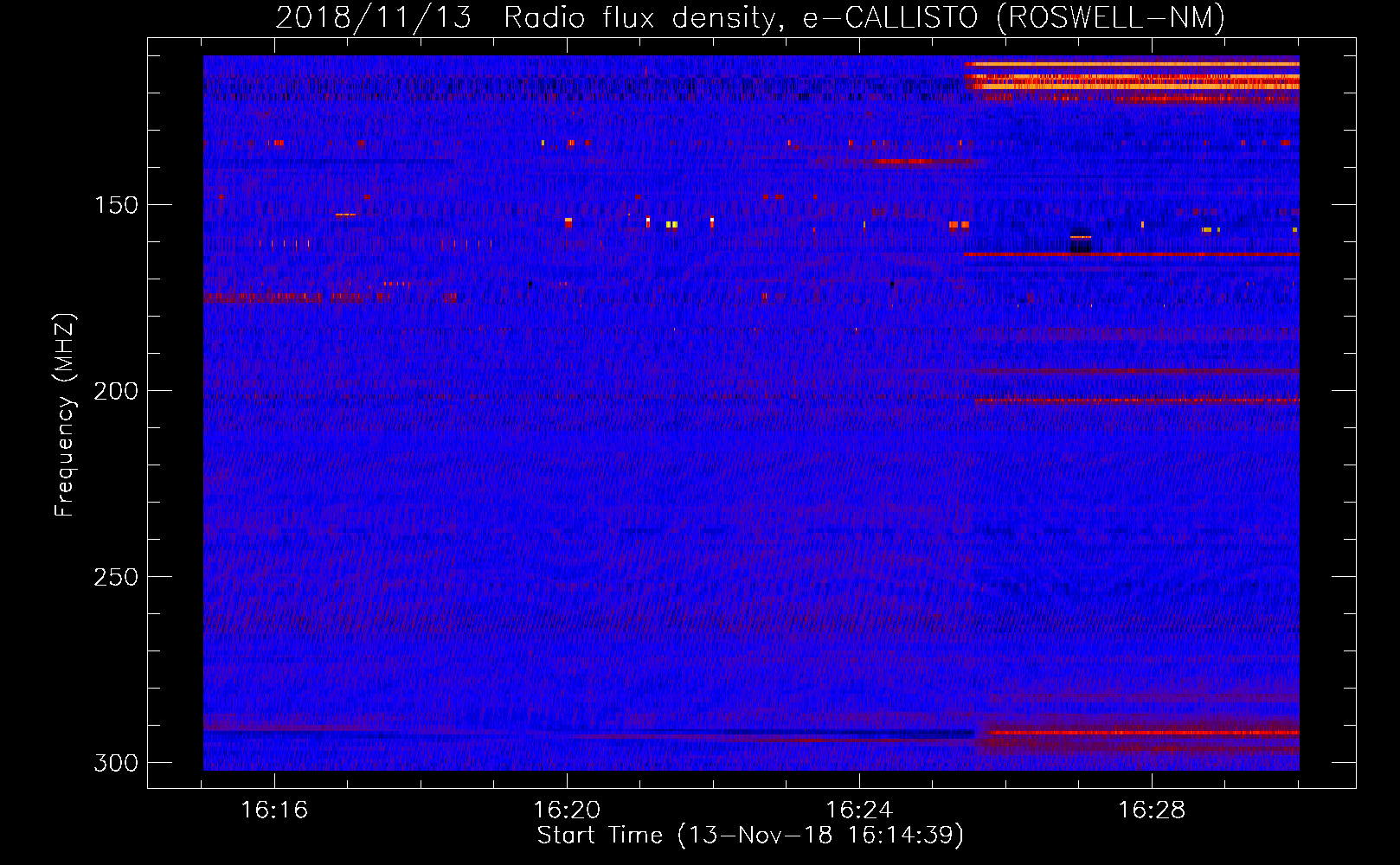Click the '250' frequency tick label
1400x865 pixels.
[116, 577]
